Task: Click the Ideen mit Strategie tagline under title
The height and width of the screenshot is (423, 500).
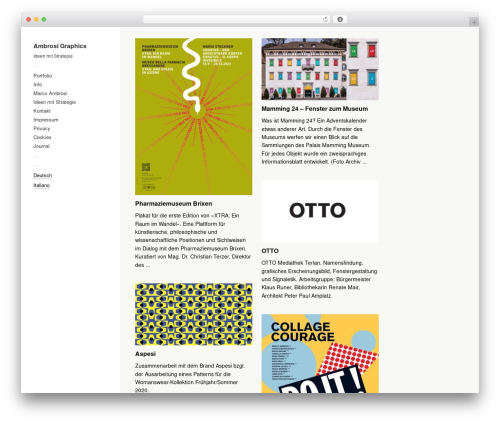Action: tap(53, 56)
